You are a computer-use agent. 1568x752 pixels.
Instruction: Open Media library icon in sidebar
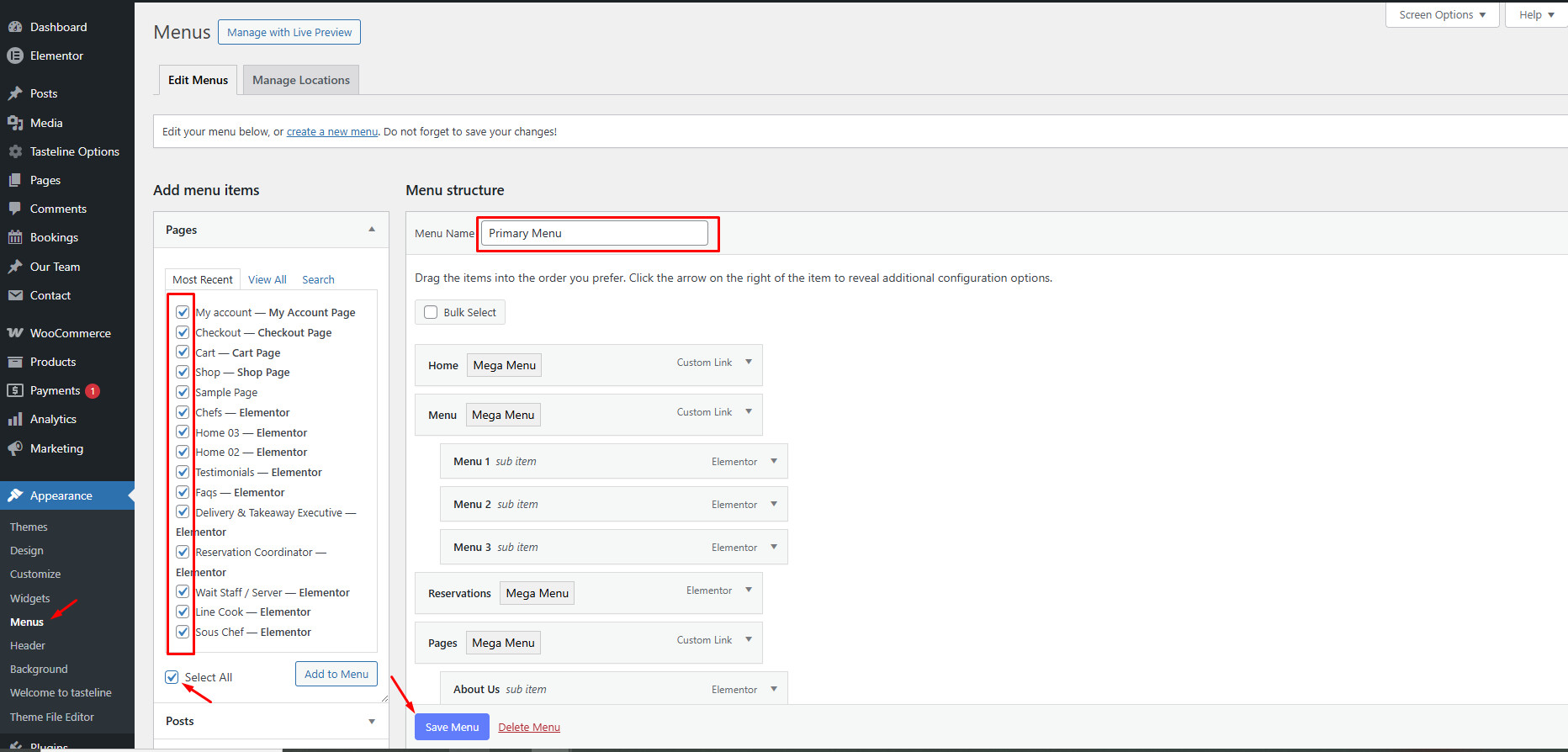(15, 123)
